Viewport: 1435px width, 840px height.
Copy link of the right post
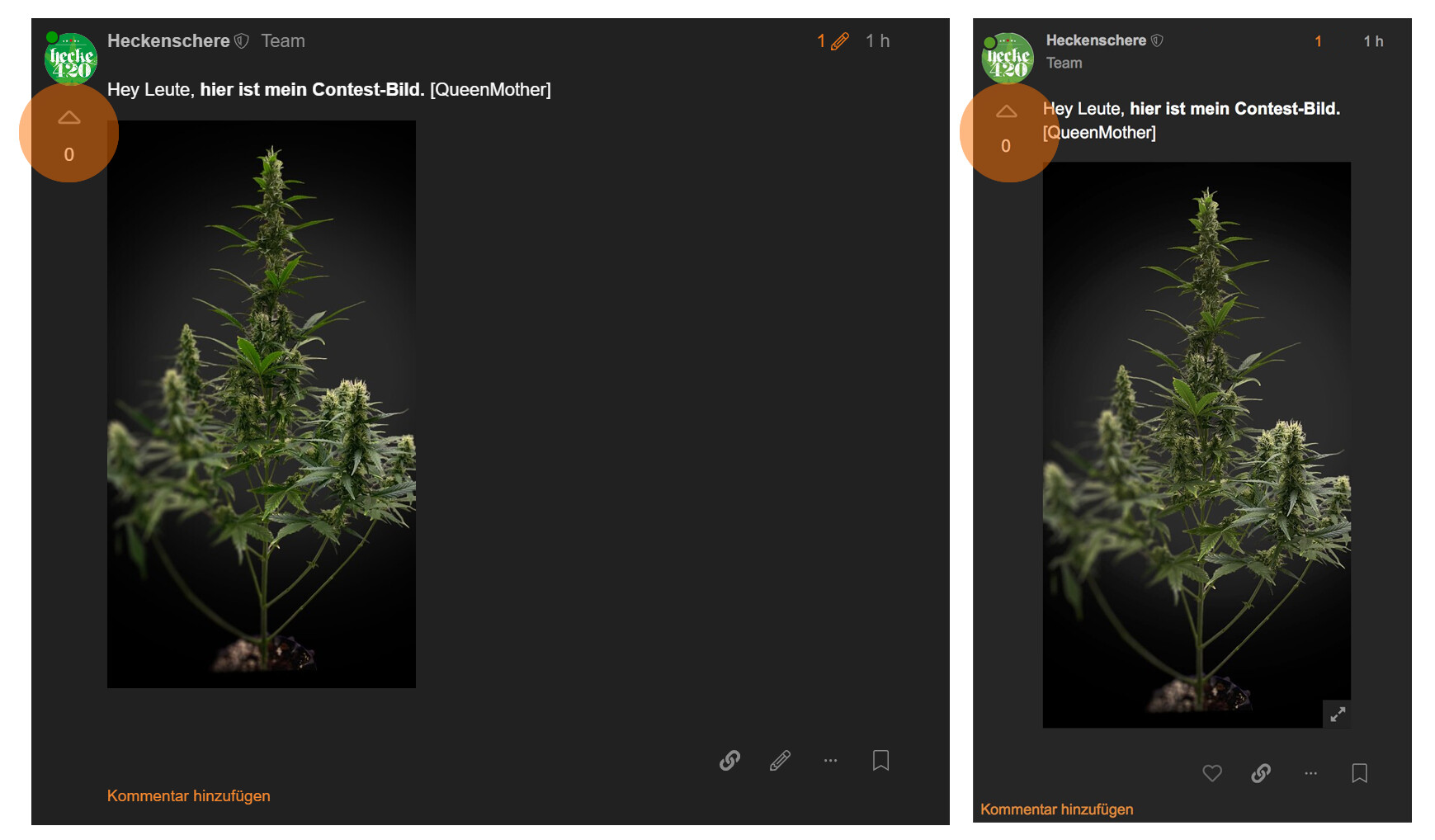[1260, 773]
